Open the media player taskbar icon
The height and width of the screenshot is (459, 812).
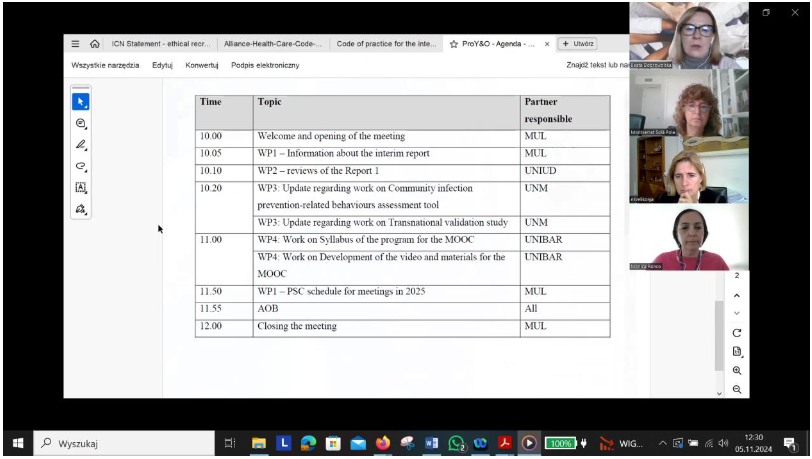click(x=529, y=443)
